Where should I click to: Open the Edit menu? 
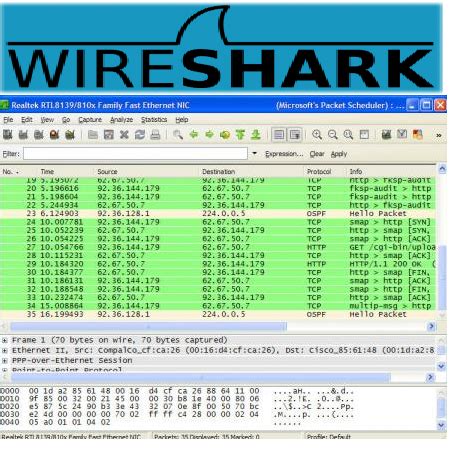point(27,120)
